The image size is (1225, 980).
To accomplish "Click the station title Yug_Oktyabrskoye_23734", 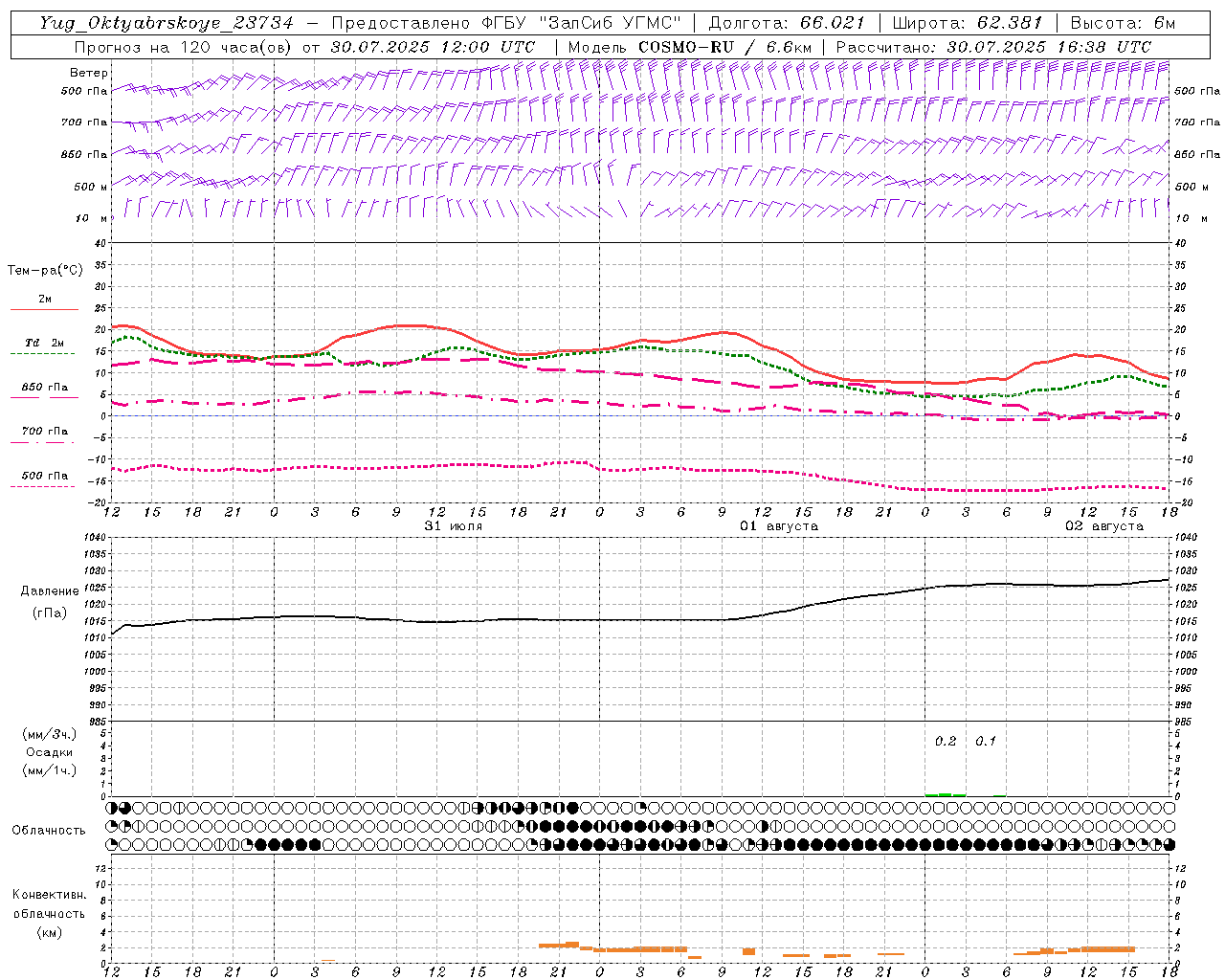I will coord(167,23).
